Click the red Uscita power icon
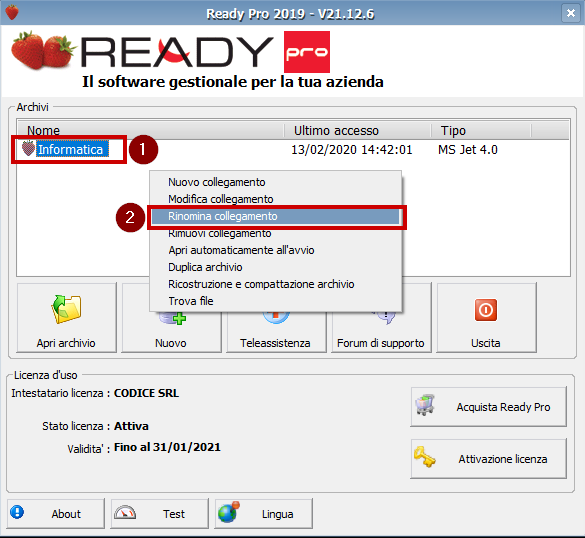 click(486, 310)
